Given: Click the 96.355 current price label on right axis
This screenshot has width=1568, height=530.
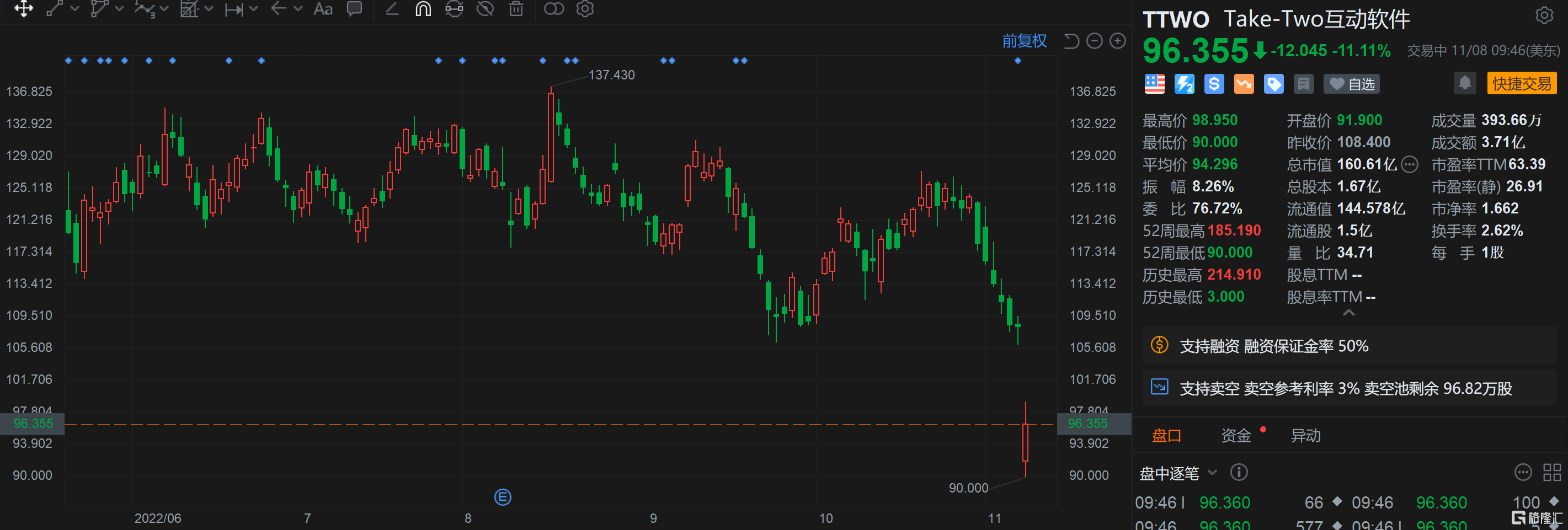Looking at the screenshot, I should coord(1088,424).
